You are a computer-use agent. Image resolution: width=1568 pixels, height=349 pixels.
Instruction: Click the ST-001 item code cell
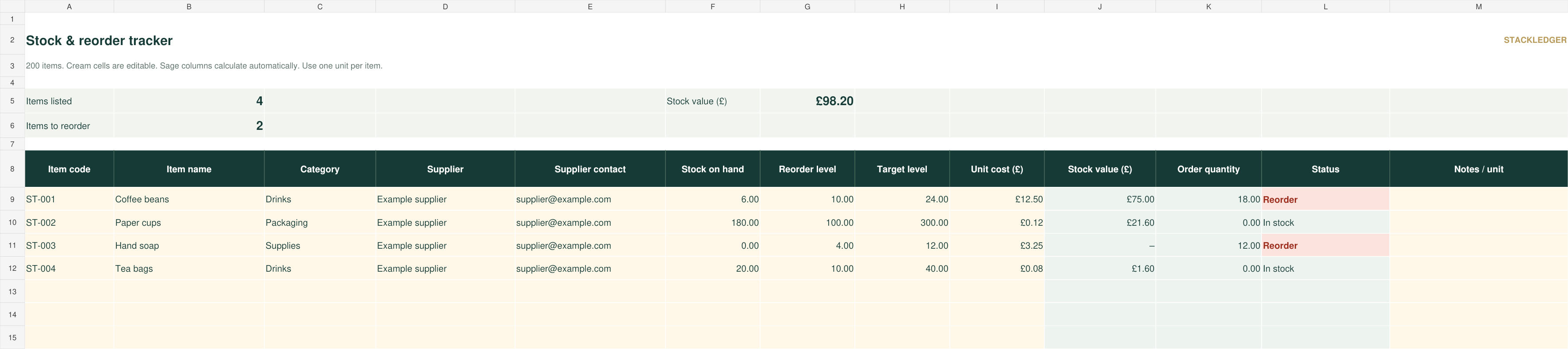tap(69, 199)
